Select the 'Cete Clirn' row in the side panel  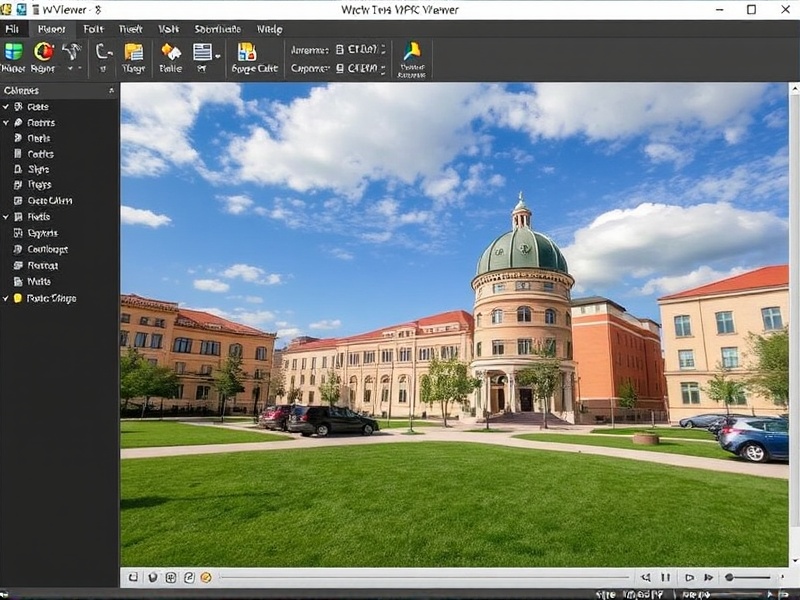coord(59,201)
